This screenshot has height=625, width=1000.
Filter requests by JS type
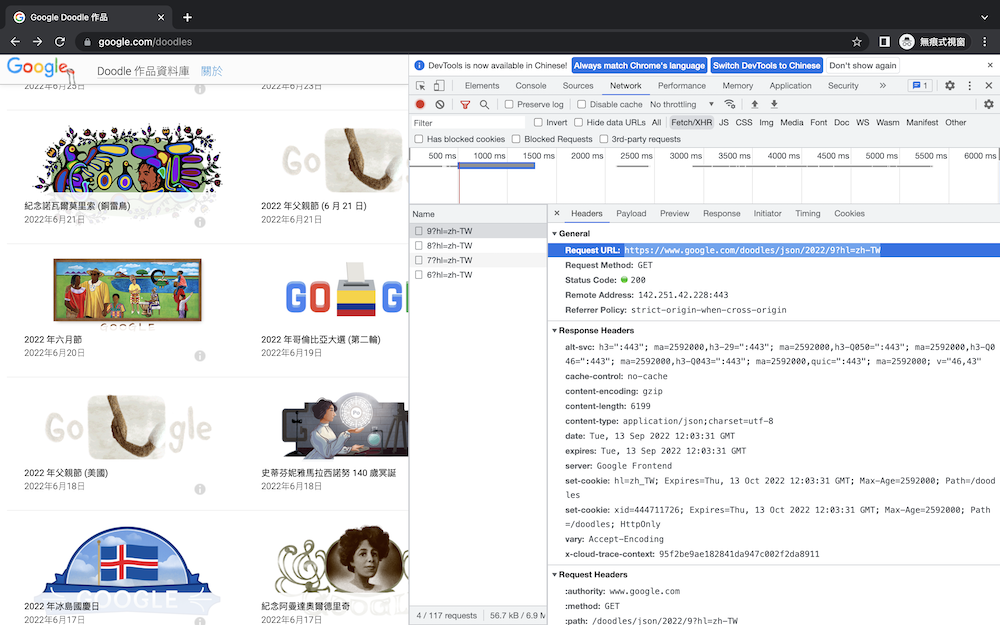(x=723, y=122)
